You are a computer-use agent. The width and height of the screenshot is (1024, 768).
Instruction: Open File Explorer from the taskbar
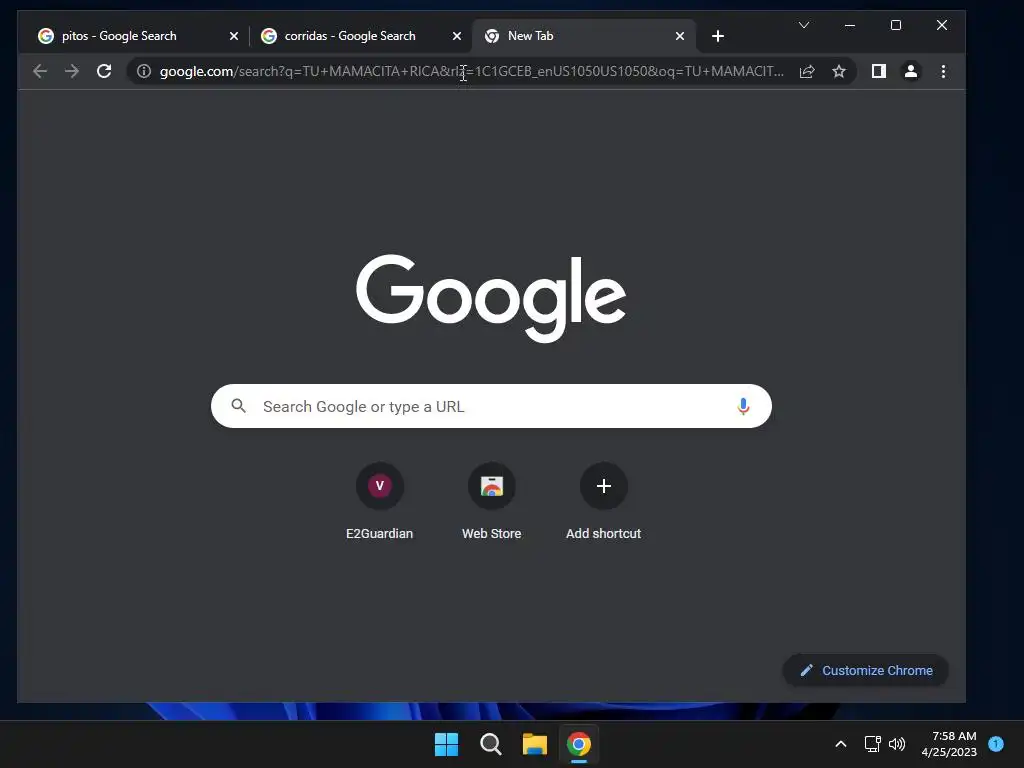(535, 744)
